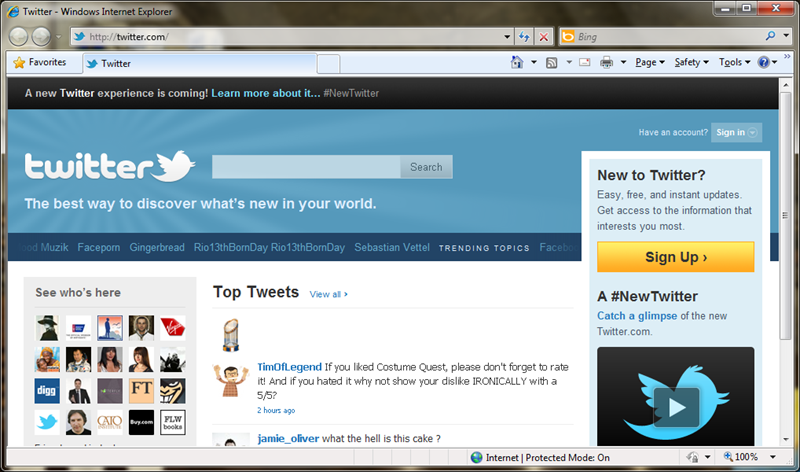Open the FT profile thumbnail

coord(141,391)
